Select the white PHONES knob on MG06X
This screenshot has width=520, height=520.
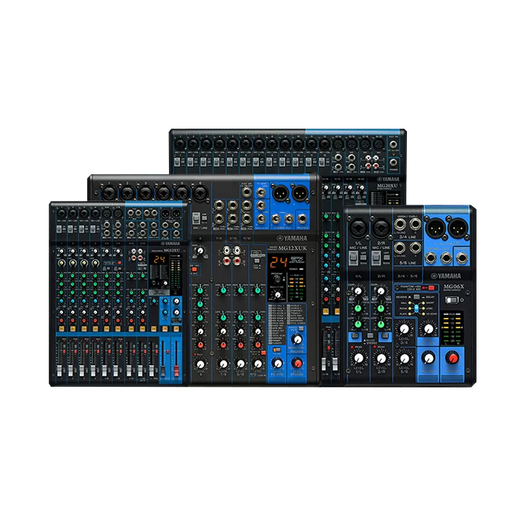[429, 358]
